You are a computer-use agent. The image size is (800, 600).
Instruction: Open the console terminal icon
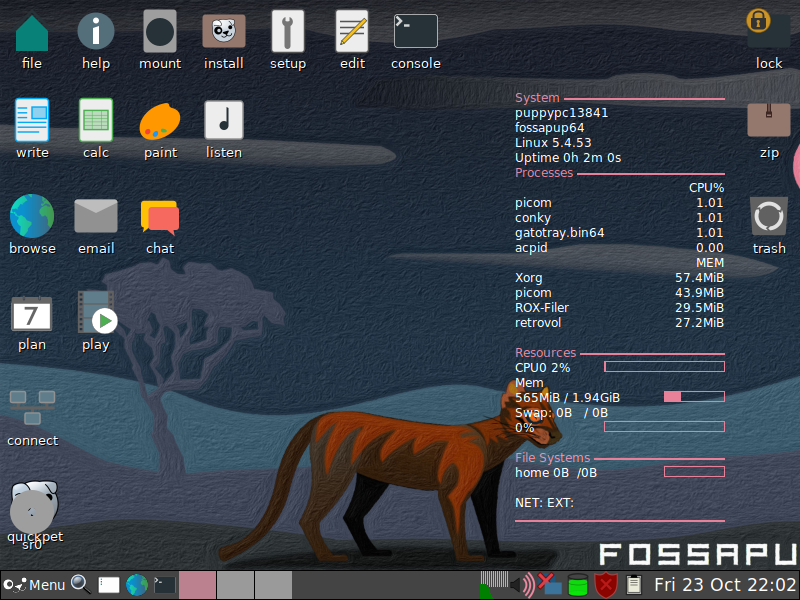(x=415, y=31)
